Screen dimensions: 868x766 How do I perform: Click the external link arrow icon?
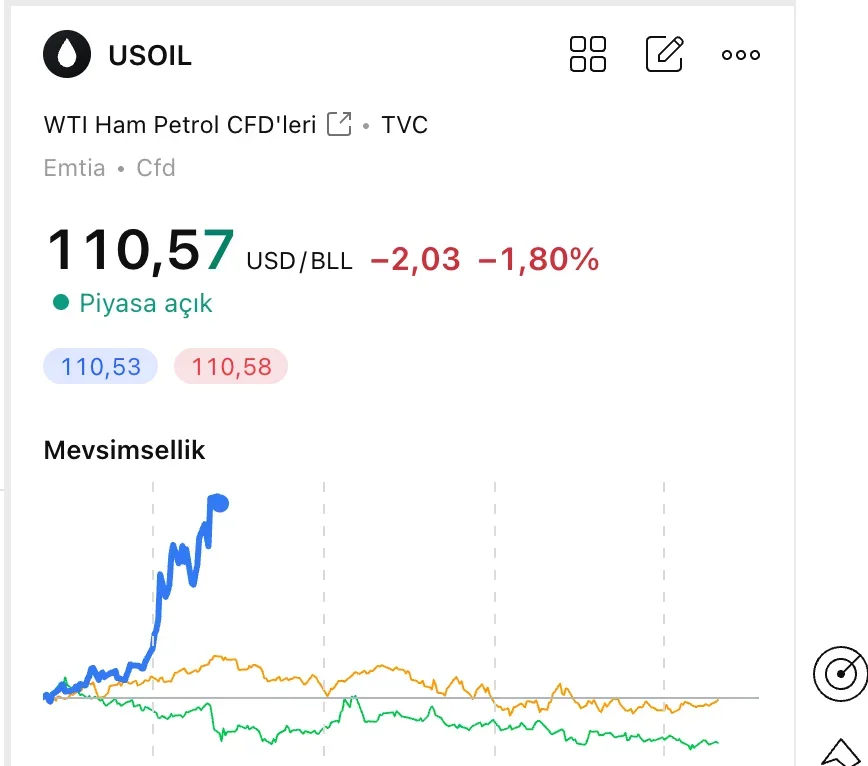point(340,125)
